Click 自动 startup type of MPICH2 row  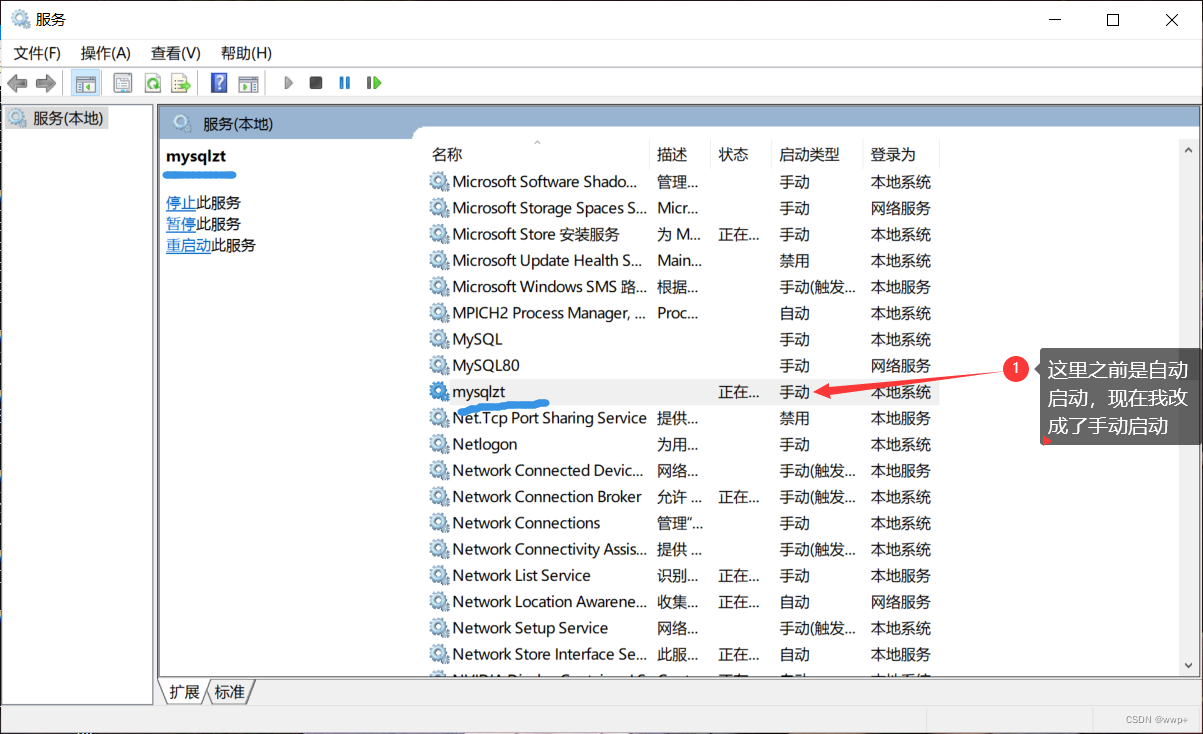tap(795, 313)
